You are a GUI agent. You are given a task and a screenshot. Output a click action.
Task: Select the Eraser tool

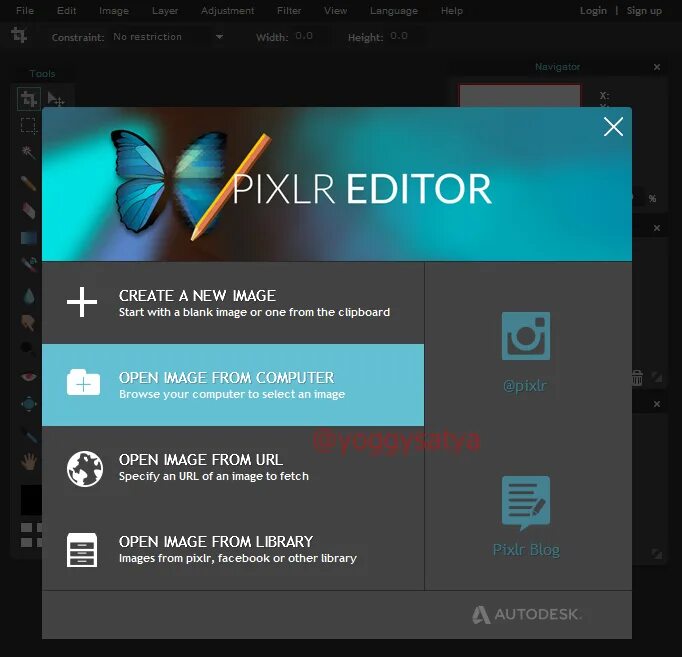coord(29,211)
